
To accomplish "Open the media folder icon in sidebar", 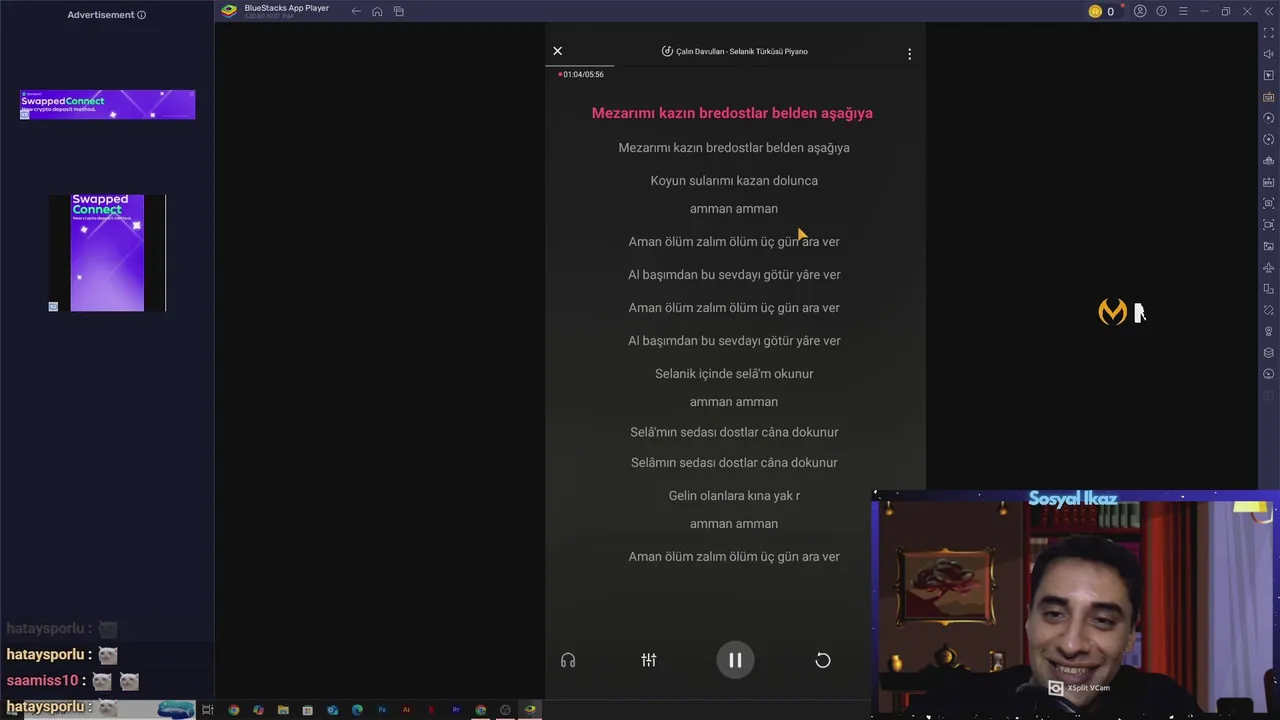I will (1269, 246).
